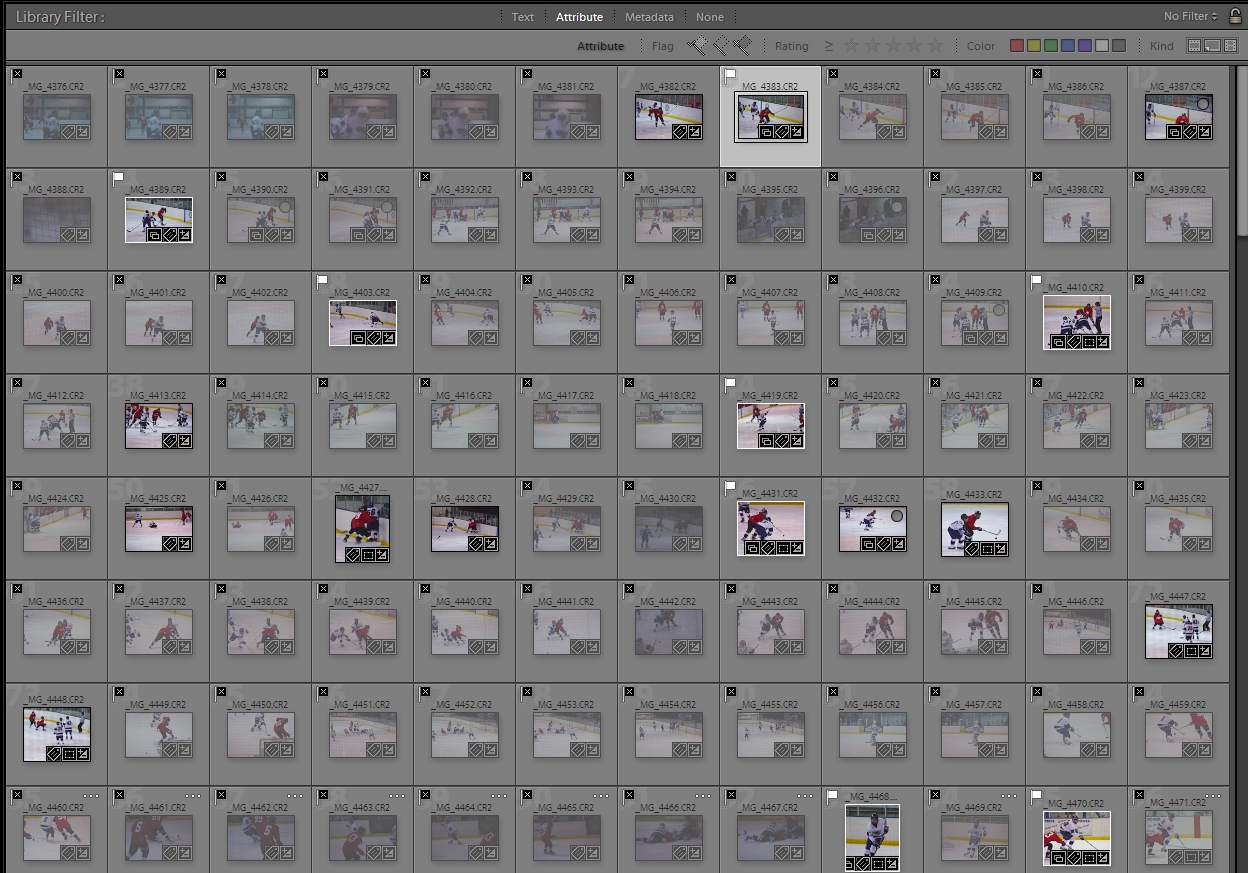Toggle the reject flag on _MG_4384.CR2
This screenshot has width=1248, height=873.
(x=833, y=74)
